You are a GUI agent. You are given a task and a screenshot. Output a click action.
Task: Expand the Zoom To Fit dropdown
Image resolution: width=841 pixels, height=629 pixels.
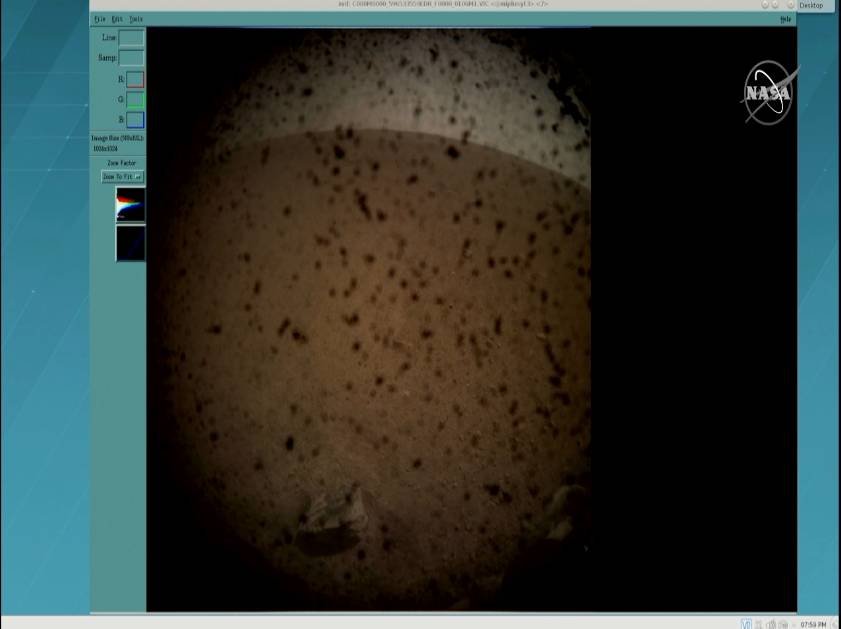[x=123, y=177]
